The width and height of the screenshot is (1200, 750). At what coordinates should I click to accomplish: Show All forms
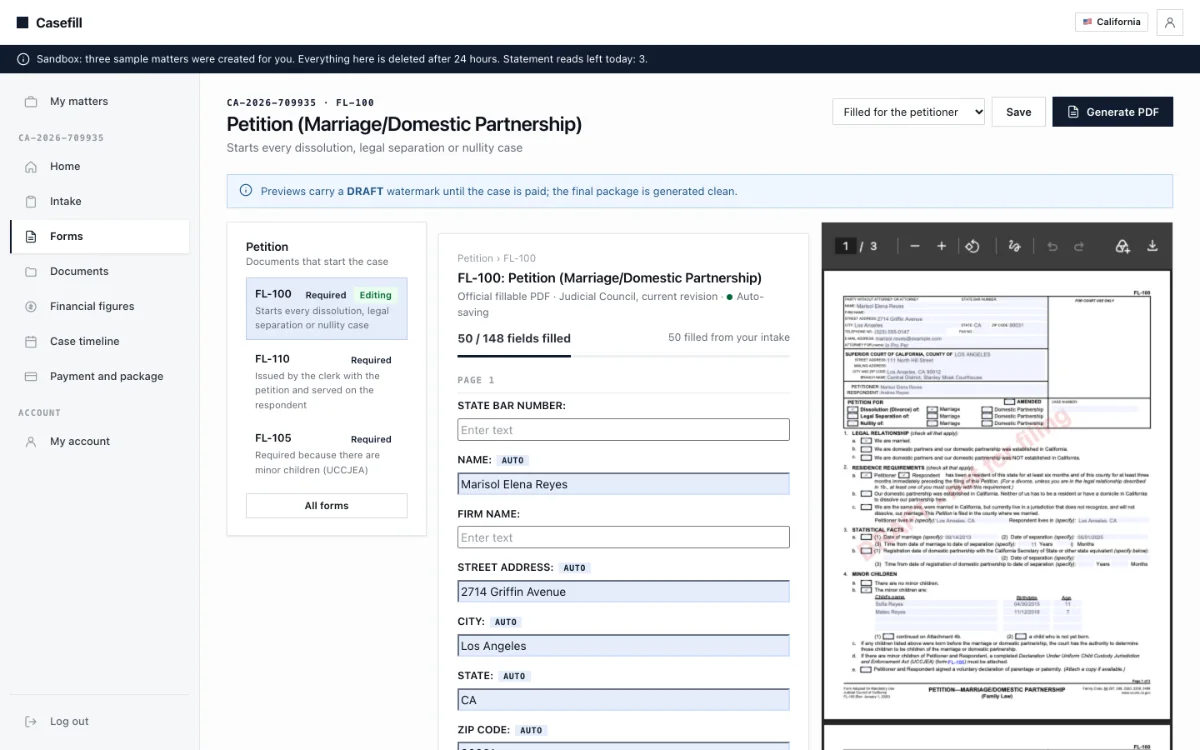click(327, 506)
